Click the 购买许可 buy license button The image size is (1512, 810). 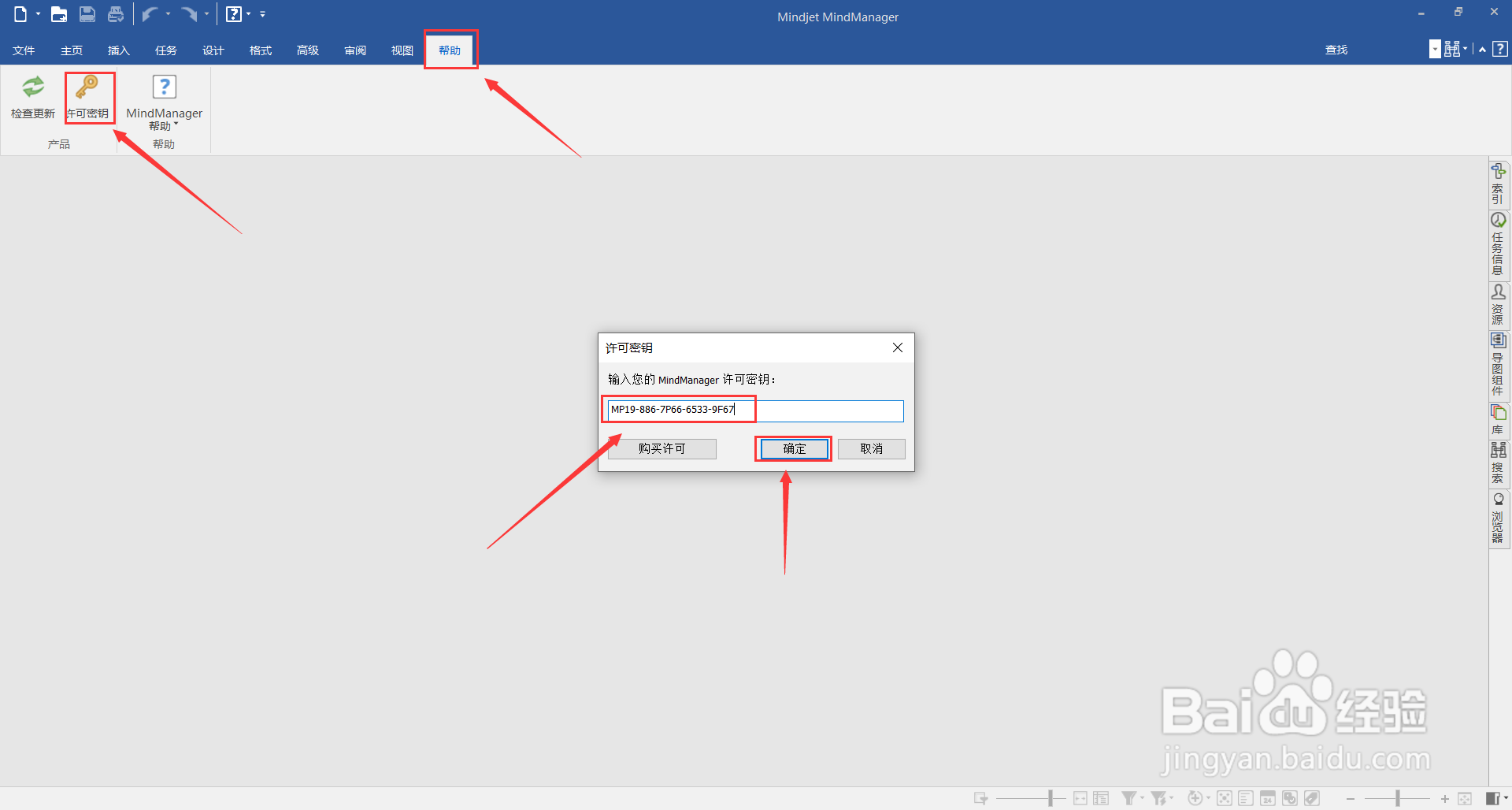661,448
